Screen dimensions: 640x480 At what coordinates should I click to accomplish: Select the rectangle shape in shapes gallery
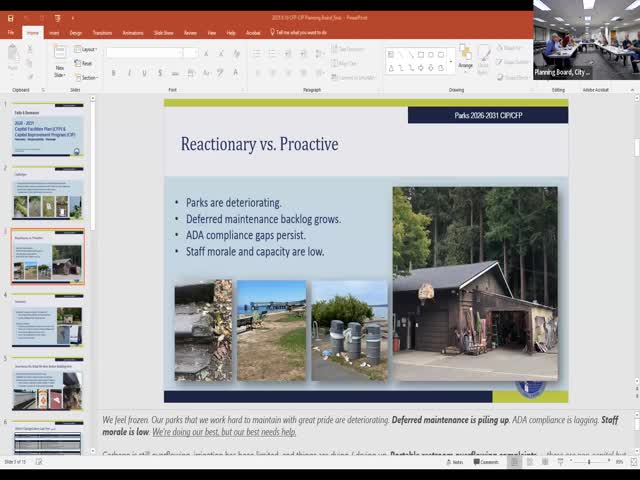420,54
